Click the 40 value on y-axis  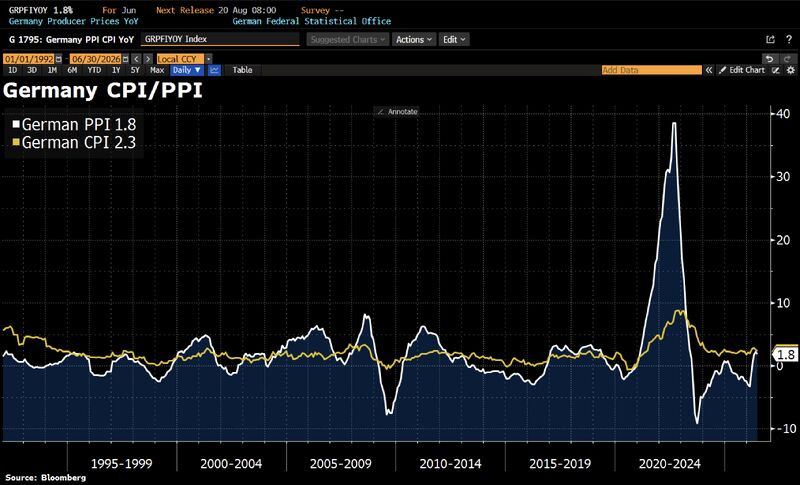pos(783,113)
